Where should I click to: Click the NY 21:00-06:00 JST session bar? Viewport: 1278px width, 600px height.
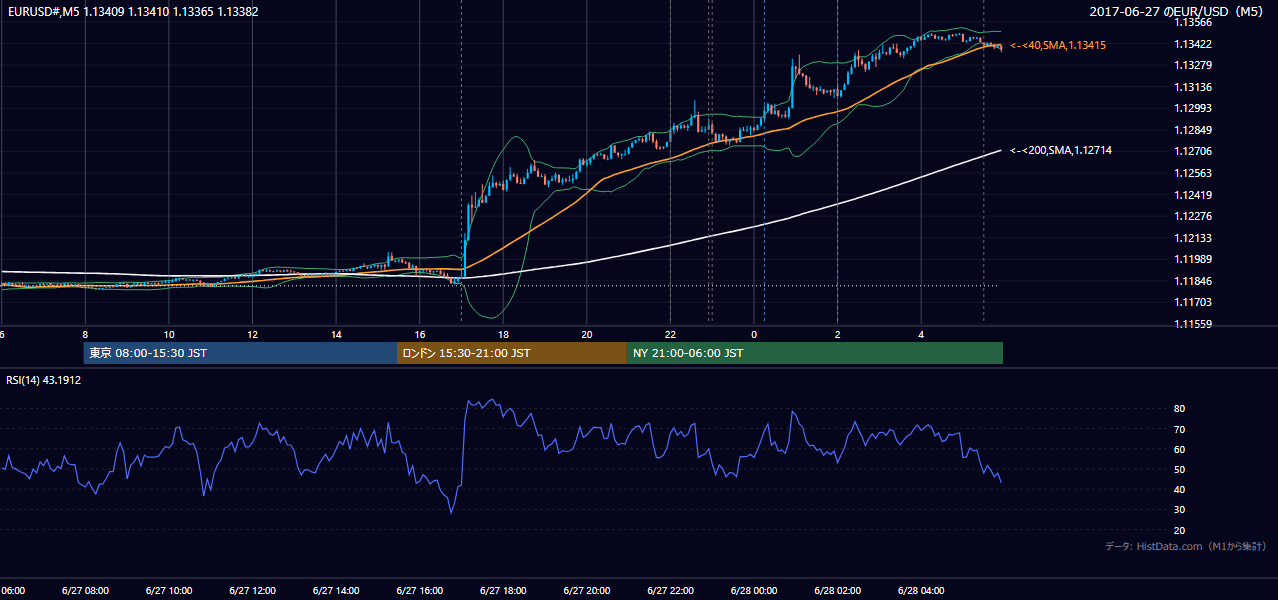[815, 353]
